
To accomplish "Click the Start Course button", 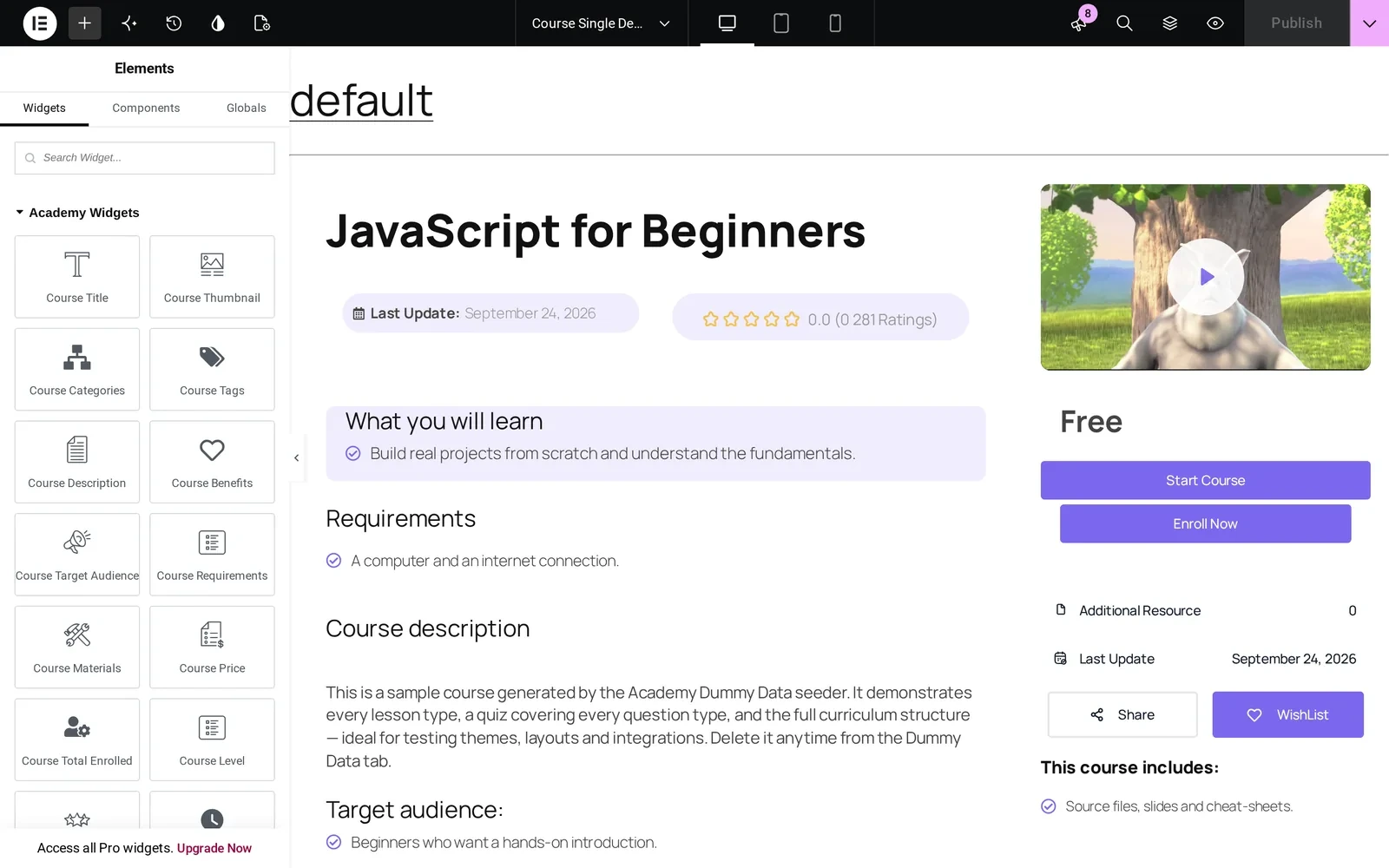I will point(1205,481).
